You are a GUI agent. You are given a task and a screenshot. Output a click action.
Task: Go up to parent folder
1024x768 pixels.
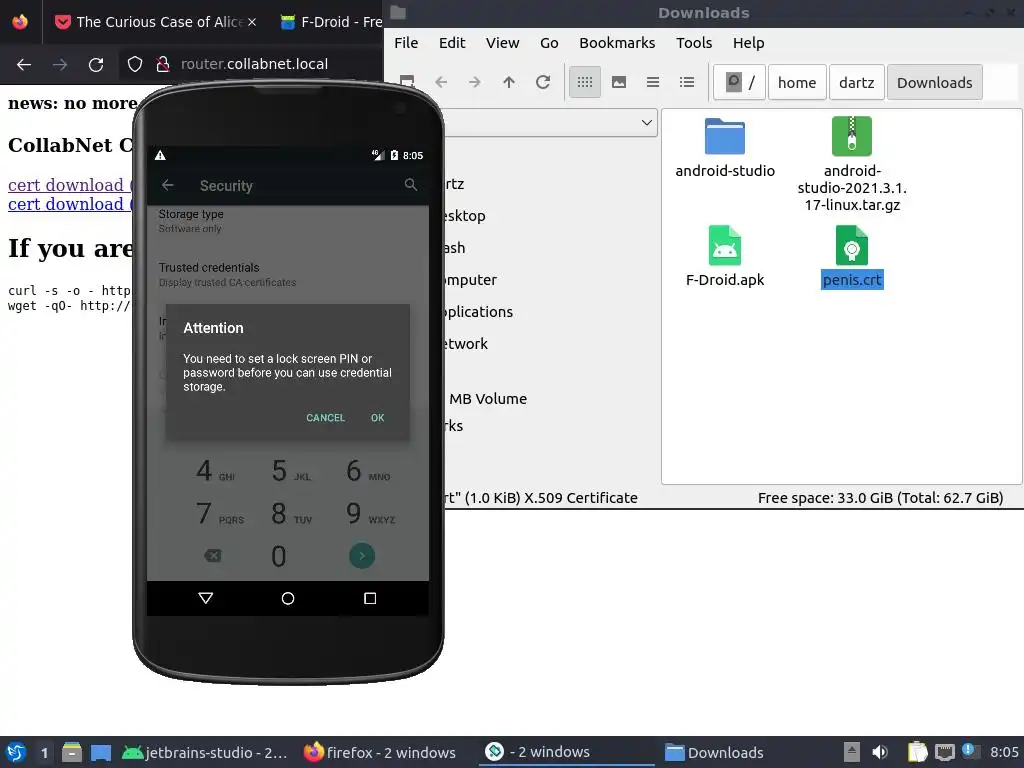pyautogui.click(x=509, y=82)
